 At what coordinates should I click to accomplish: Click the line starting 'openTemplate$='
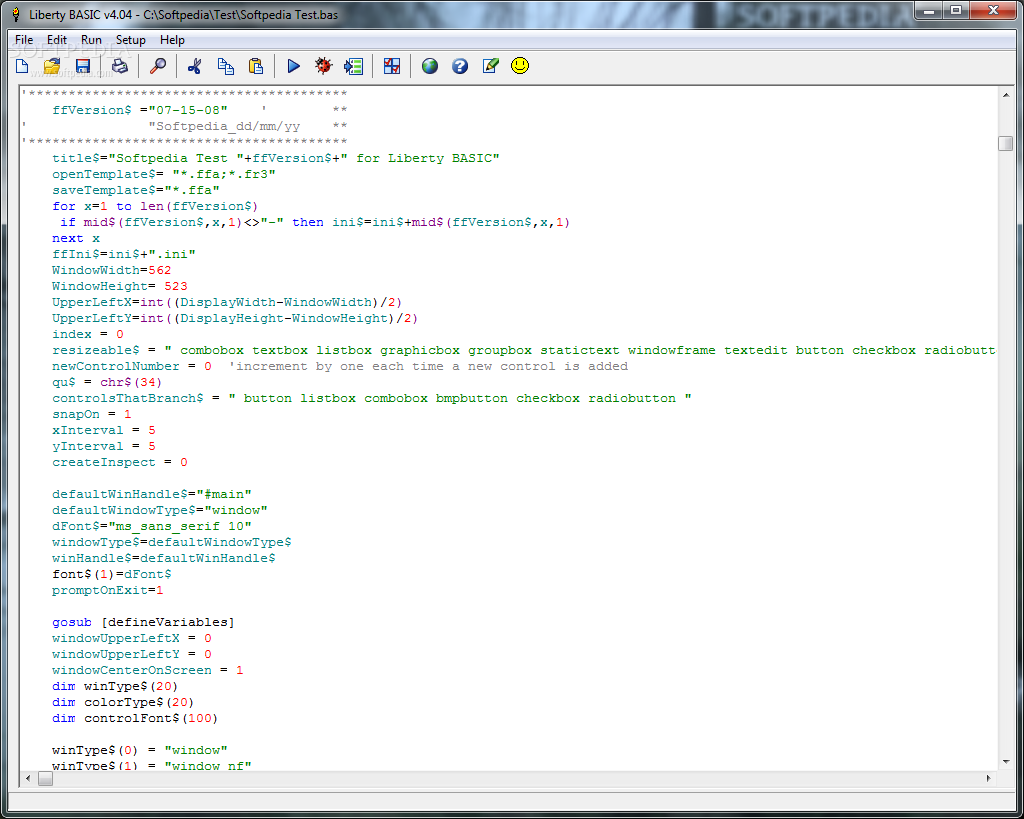(164, 174)
